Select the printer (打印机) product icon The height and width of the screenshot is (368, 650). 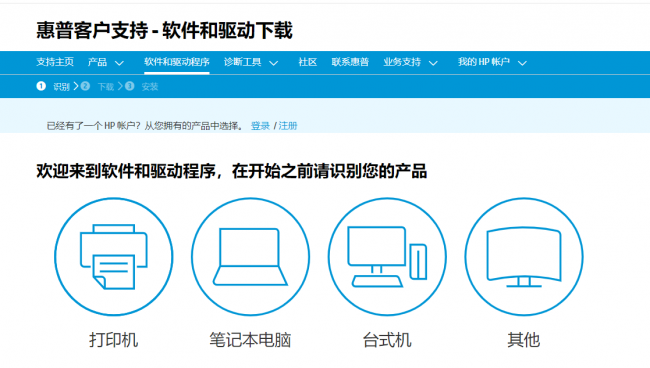(114, 257)
